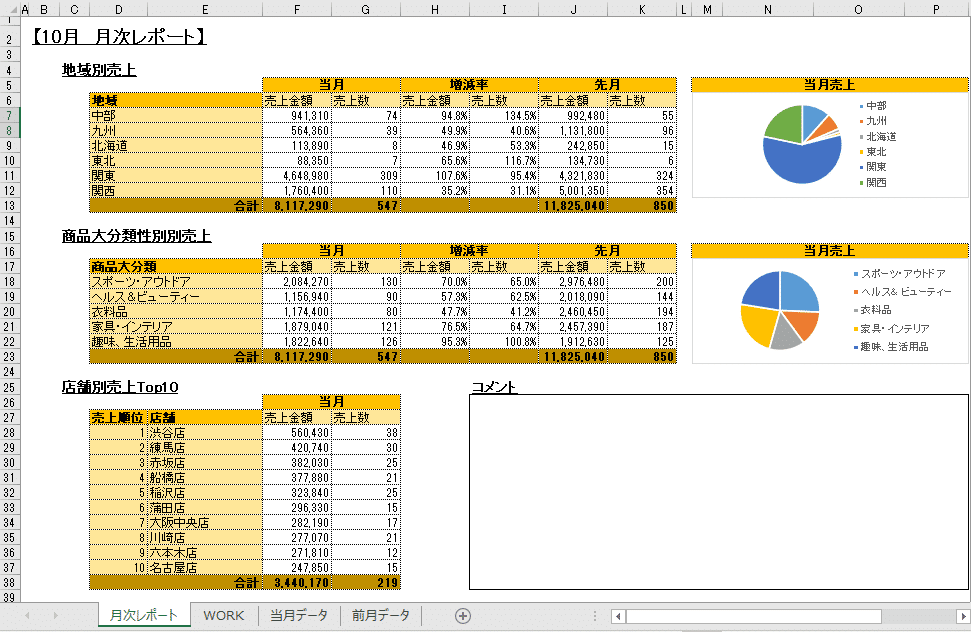Add a new sheet with the plus button
The width and height of the screenshot is (971, 632).
click(463, 615)
